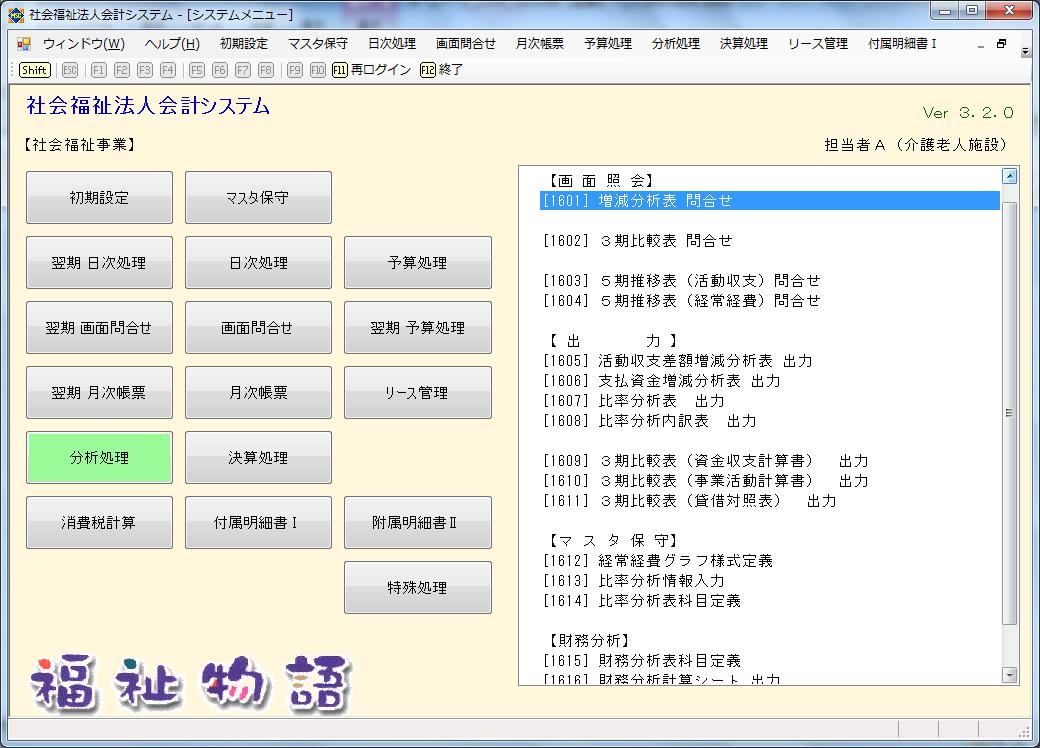Click the list scrollbar up arrow
This screenshot has width=1040, height=748.
click(x=1009, y=177)
